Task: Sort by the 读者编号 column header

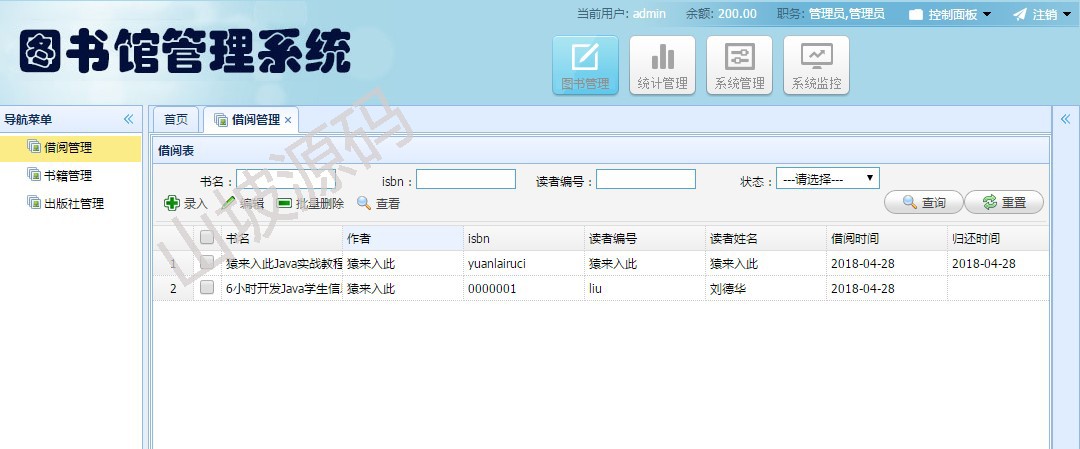Action: pos(645,238)
